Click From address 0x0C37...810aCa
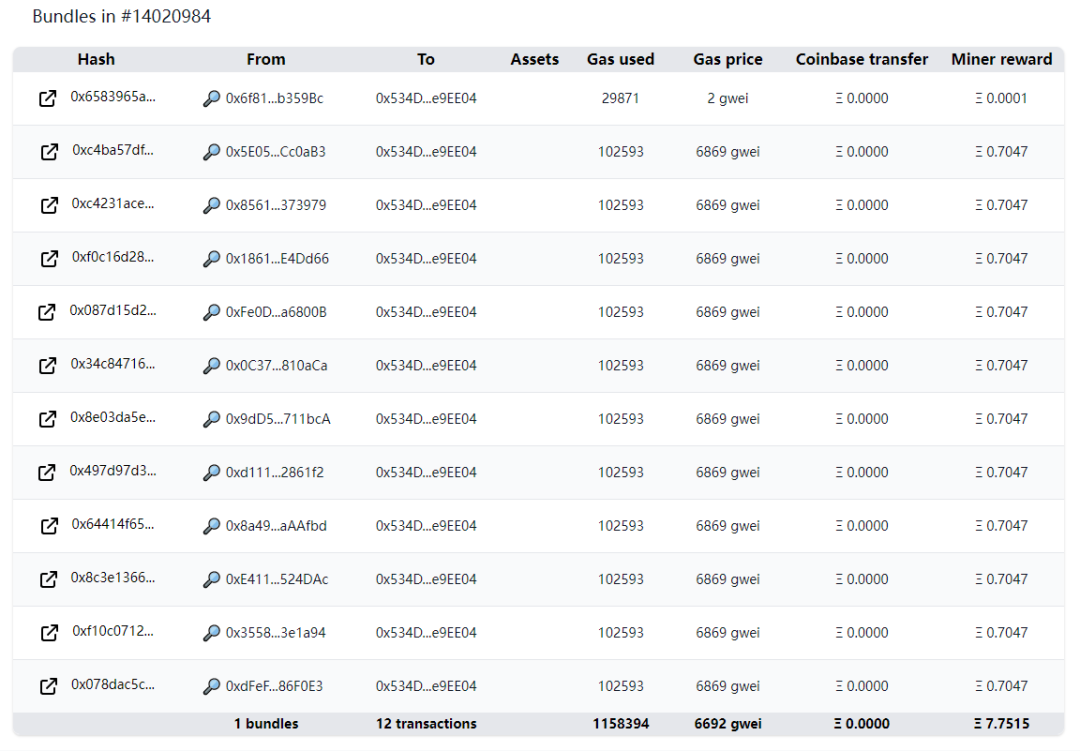The height and width of the screenshot is (751, 1080). coord(276,366)
